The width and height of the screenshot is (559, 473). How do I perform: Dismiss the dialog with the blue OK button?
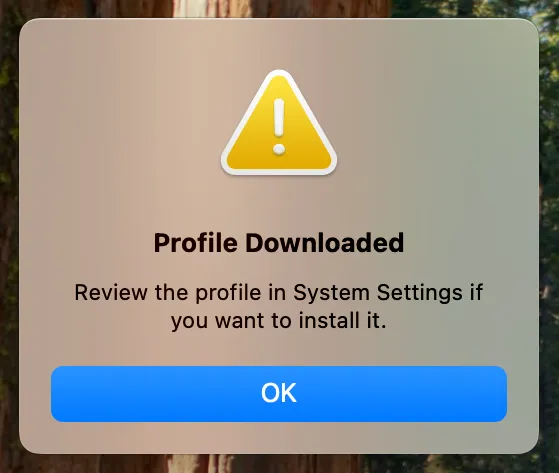pos(279,394)
